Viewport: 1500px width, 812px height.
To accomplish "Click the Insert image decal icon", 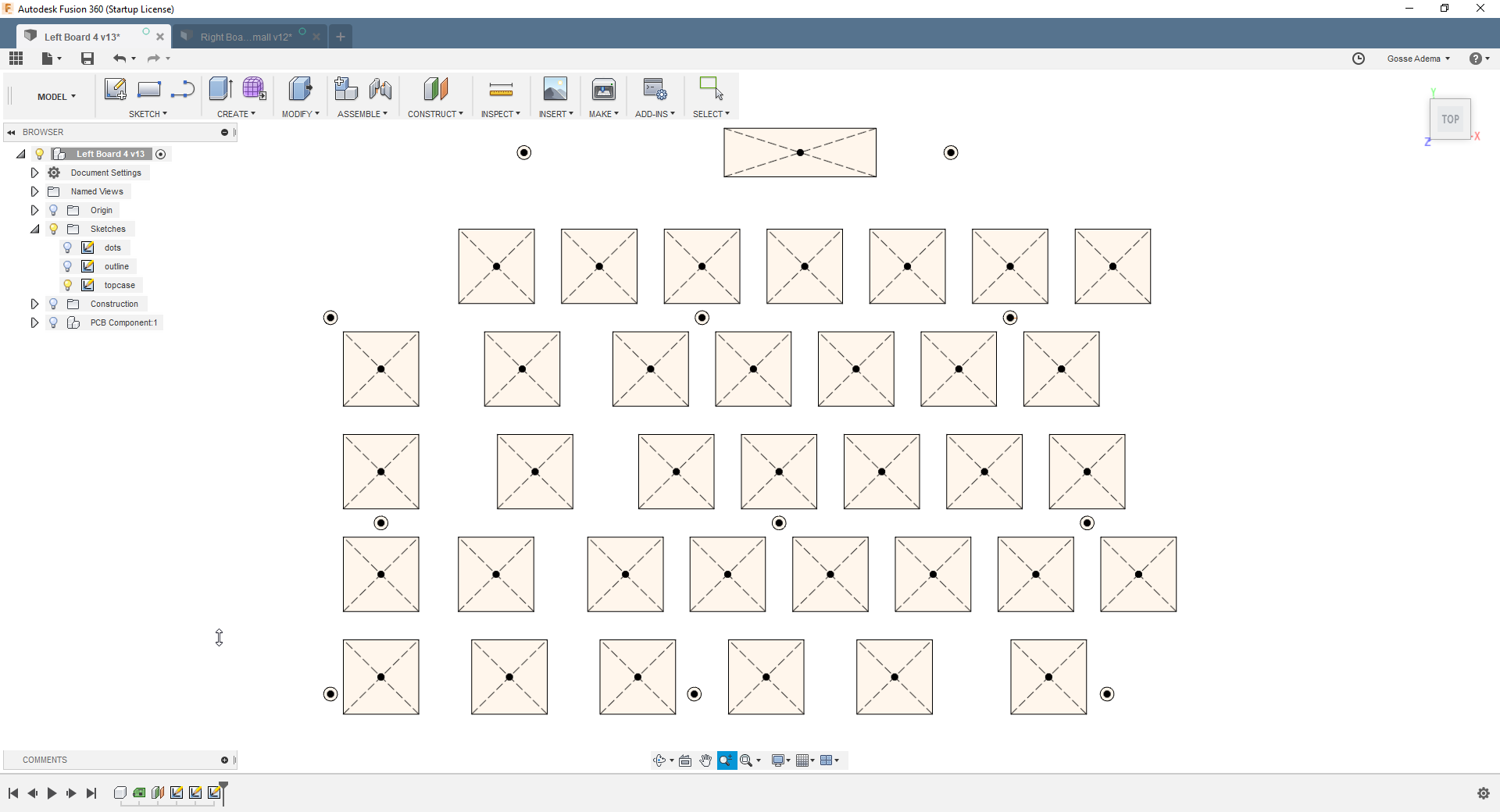I will click(555, 89).
